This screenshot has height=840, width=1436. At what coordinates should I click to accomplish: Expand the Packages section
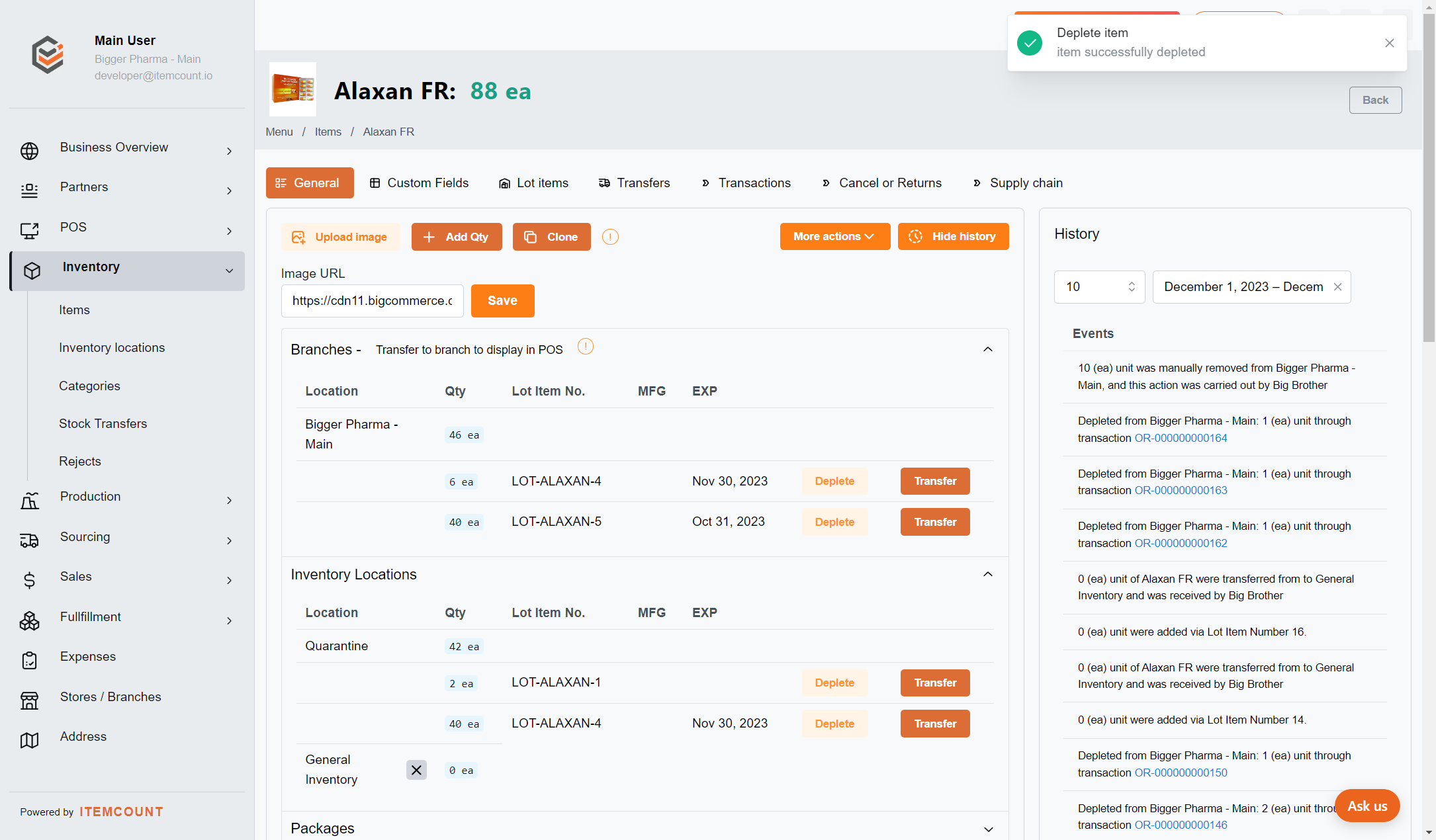coord(988,829)
